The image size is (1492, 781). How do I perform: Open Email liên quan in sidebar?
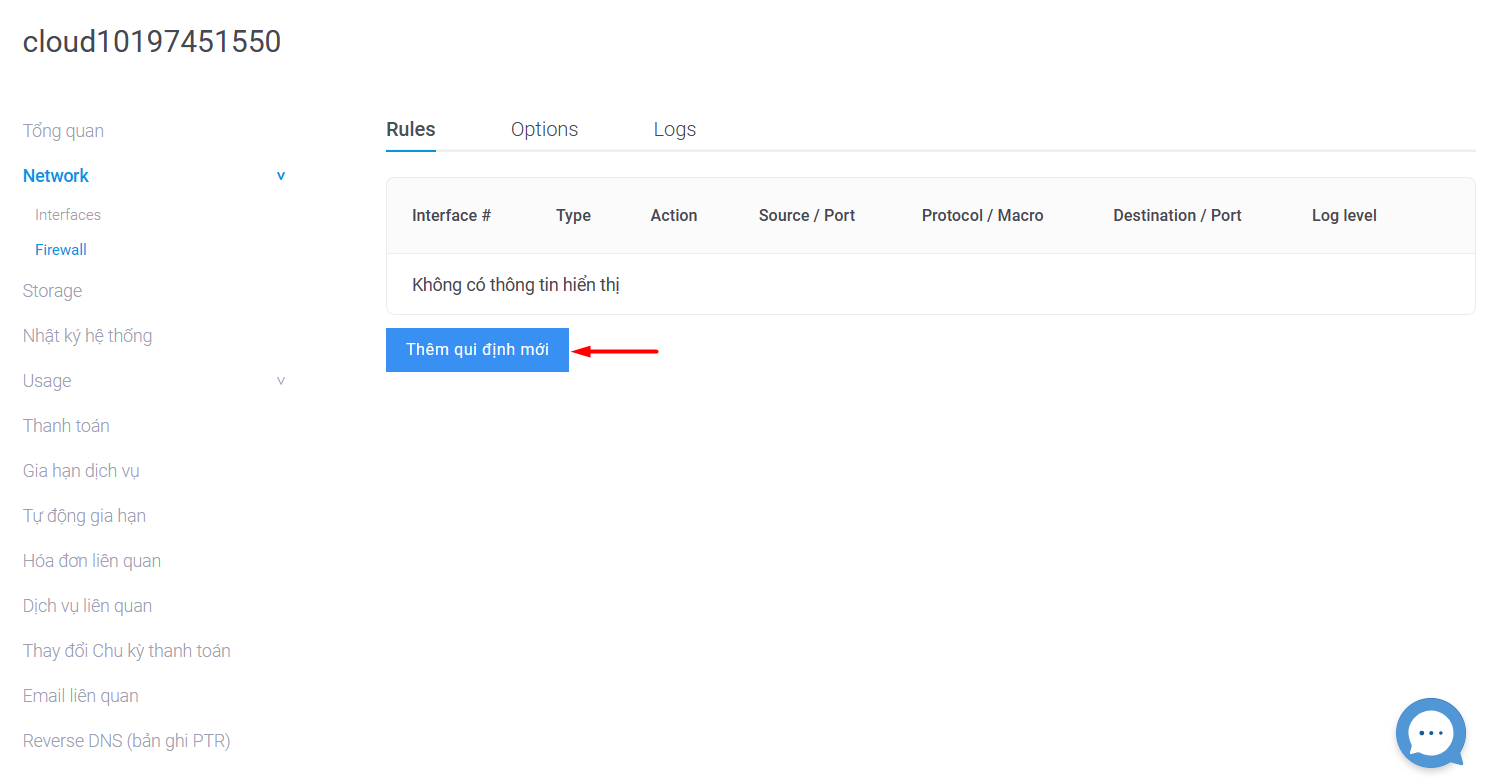click(81, 696)
